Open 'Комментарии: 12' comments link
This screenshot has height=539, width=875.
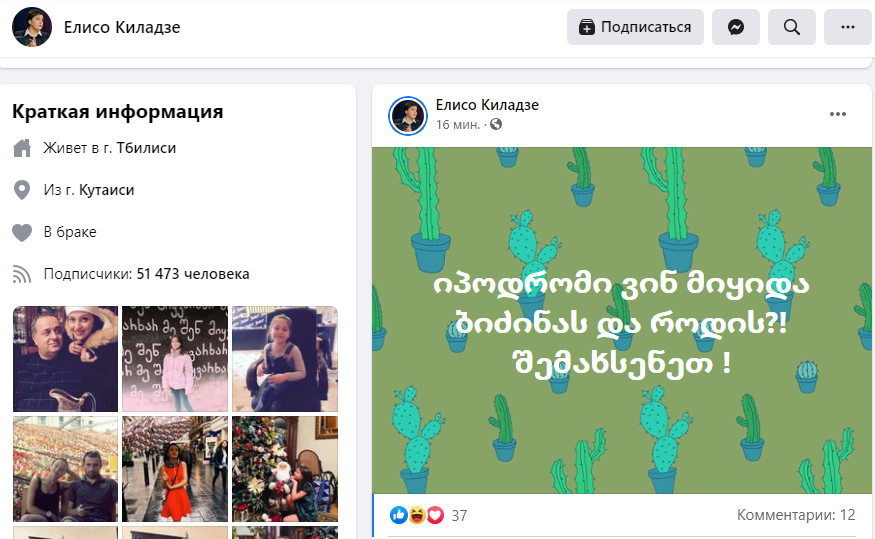(x=796, y=514)
